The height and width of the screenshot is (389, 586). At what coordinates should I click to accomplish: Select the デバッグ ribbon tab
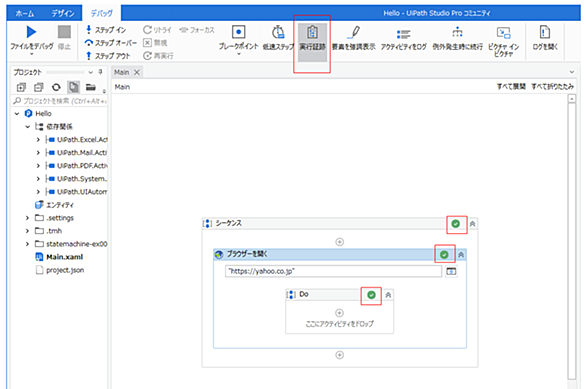[x=102, y=13]
